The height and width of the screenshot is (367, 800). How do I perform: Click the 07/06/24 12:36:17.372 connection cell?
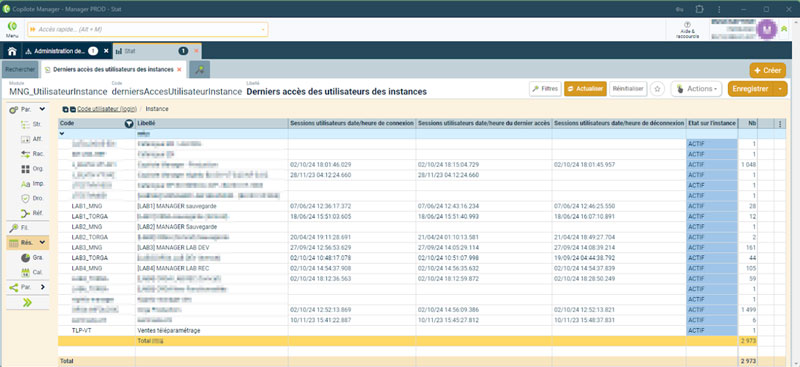[352, 206]
